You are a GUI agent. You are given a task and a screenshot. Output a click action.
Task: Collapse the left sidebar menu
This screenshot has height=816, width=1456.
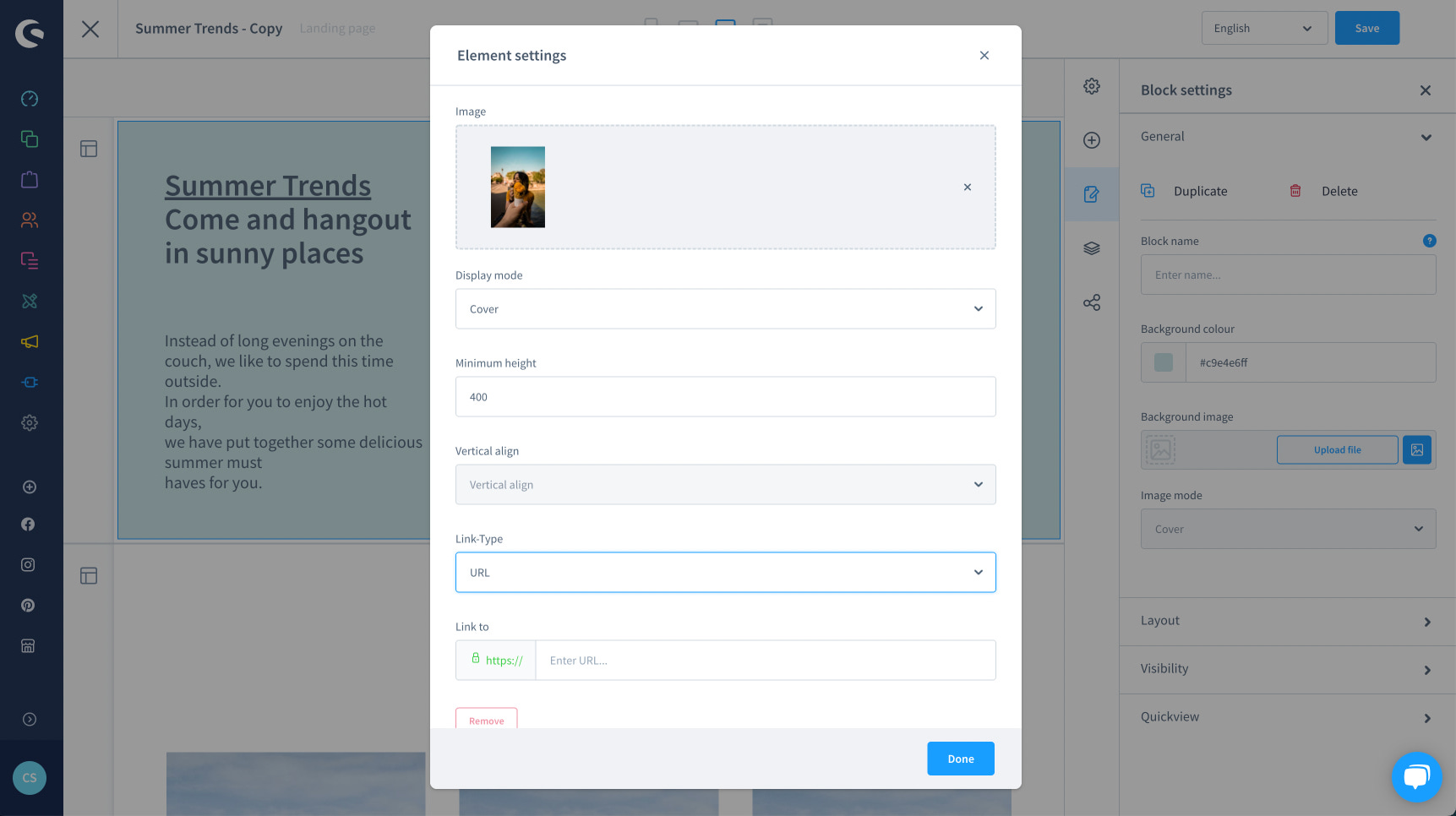coord(30,720)
